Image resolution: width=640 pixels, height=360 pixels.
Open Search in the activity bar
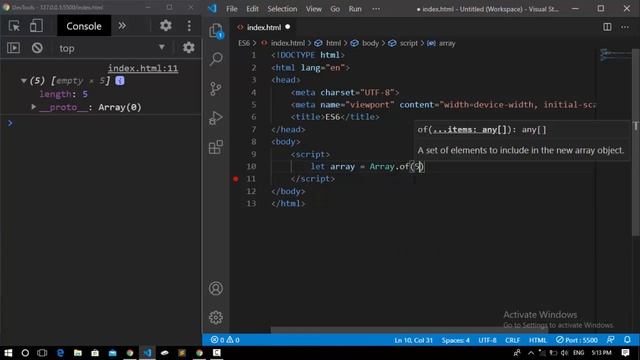pos(216,59)
